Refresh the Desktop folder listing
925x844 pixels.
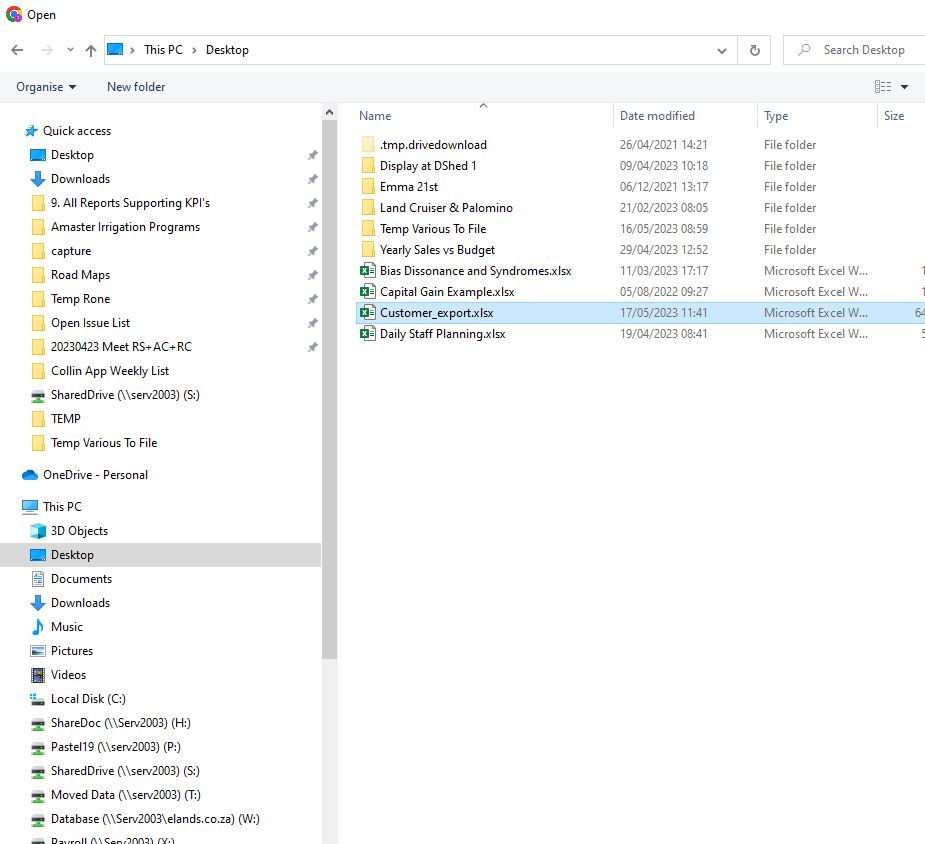click(x=754, y=50)
